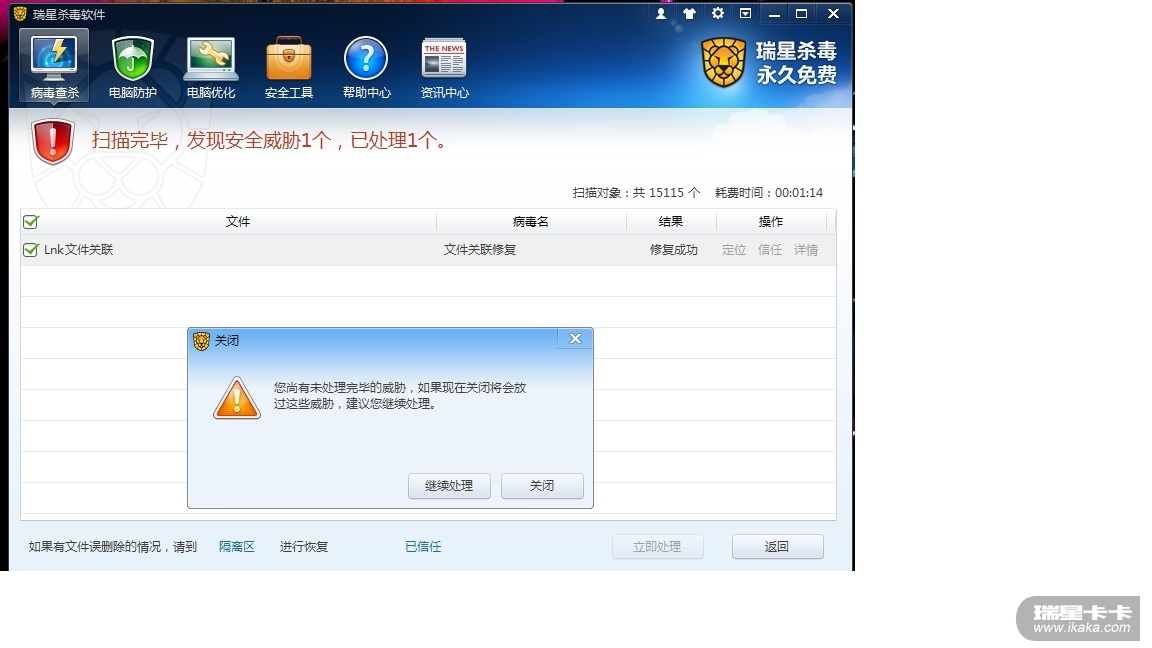Click the Rising lion logo
The image size is (1152, 648).
pyautogui.click(x=724, y=62)
